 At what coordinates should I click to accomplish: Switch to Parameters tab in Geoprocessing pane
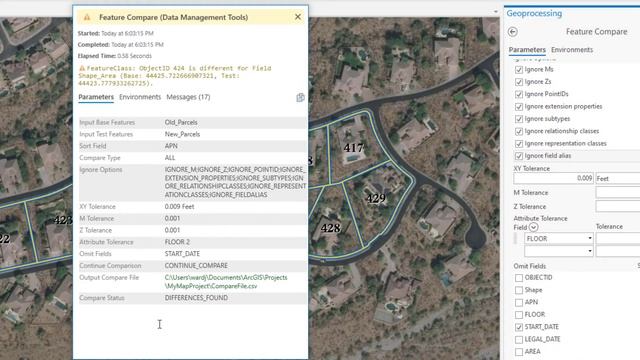(527, 50)
